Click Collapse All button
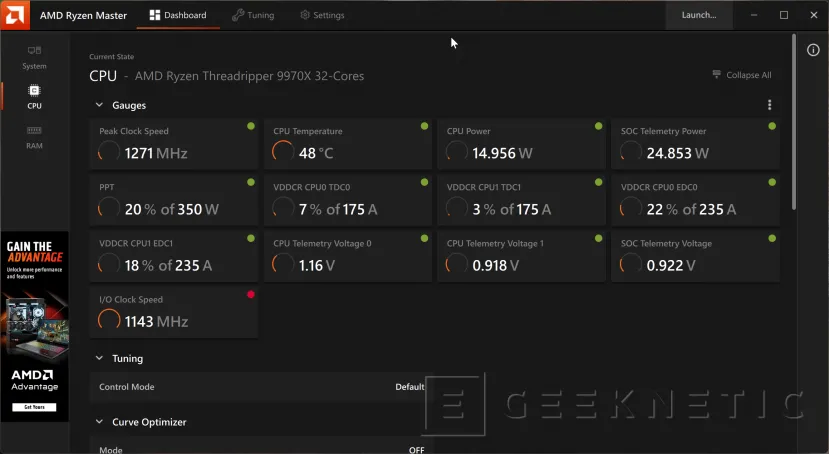Screen dimensions: 829x454 pyautogui.click(x=742, y=75)
